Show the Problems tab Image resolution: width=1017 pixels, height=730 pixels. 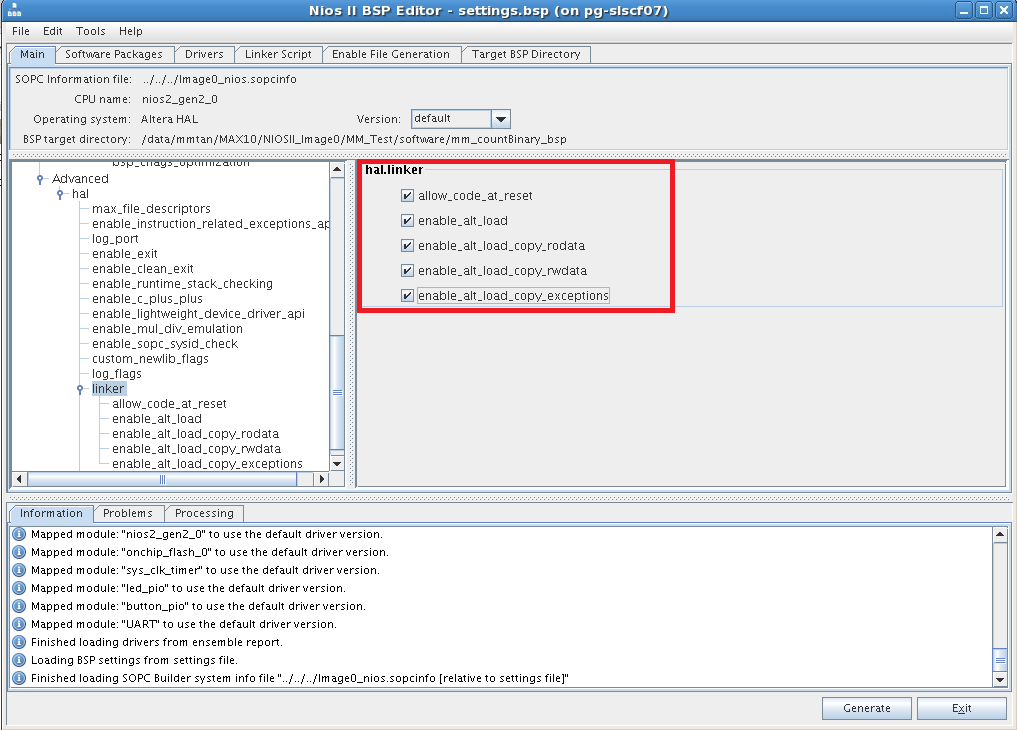click(128, 513)
